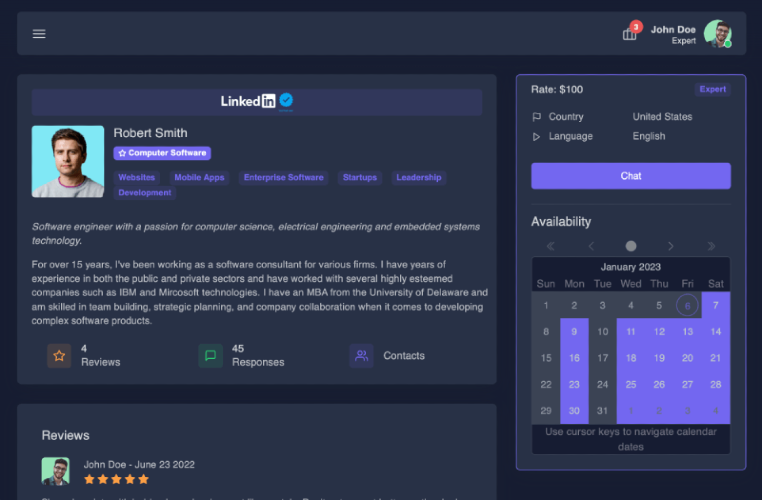Open the hamburger menu

tap(39, 34)
